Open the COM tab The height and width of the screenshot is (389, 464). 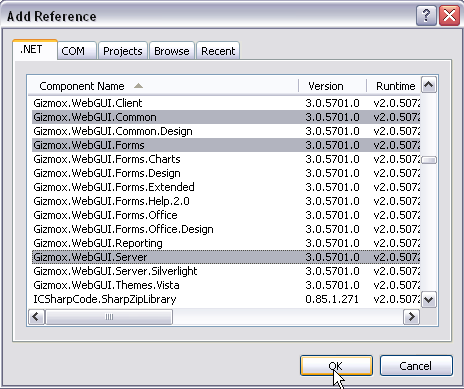[x=77, y=51]
